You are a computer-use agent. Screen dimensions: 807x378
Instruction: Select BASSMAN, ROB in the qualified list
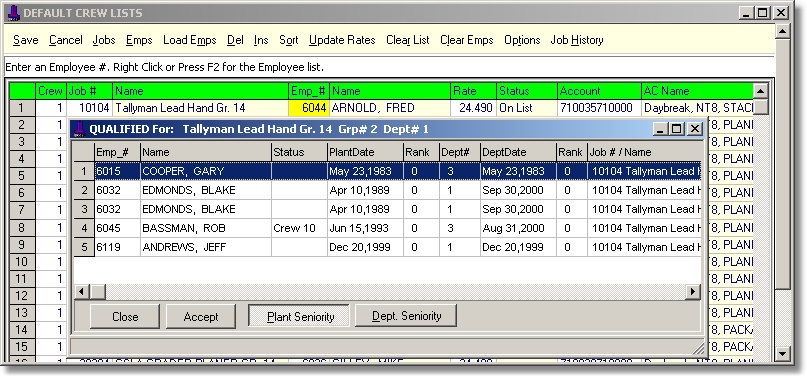206,228
